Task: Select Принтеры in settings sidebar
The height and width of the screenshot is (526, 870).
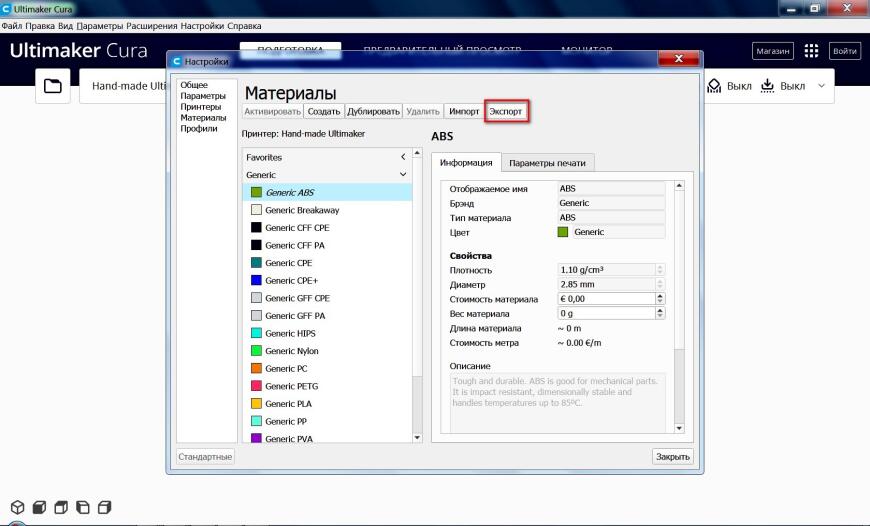Action: 200,107
